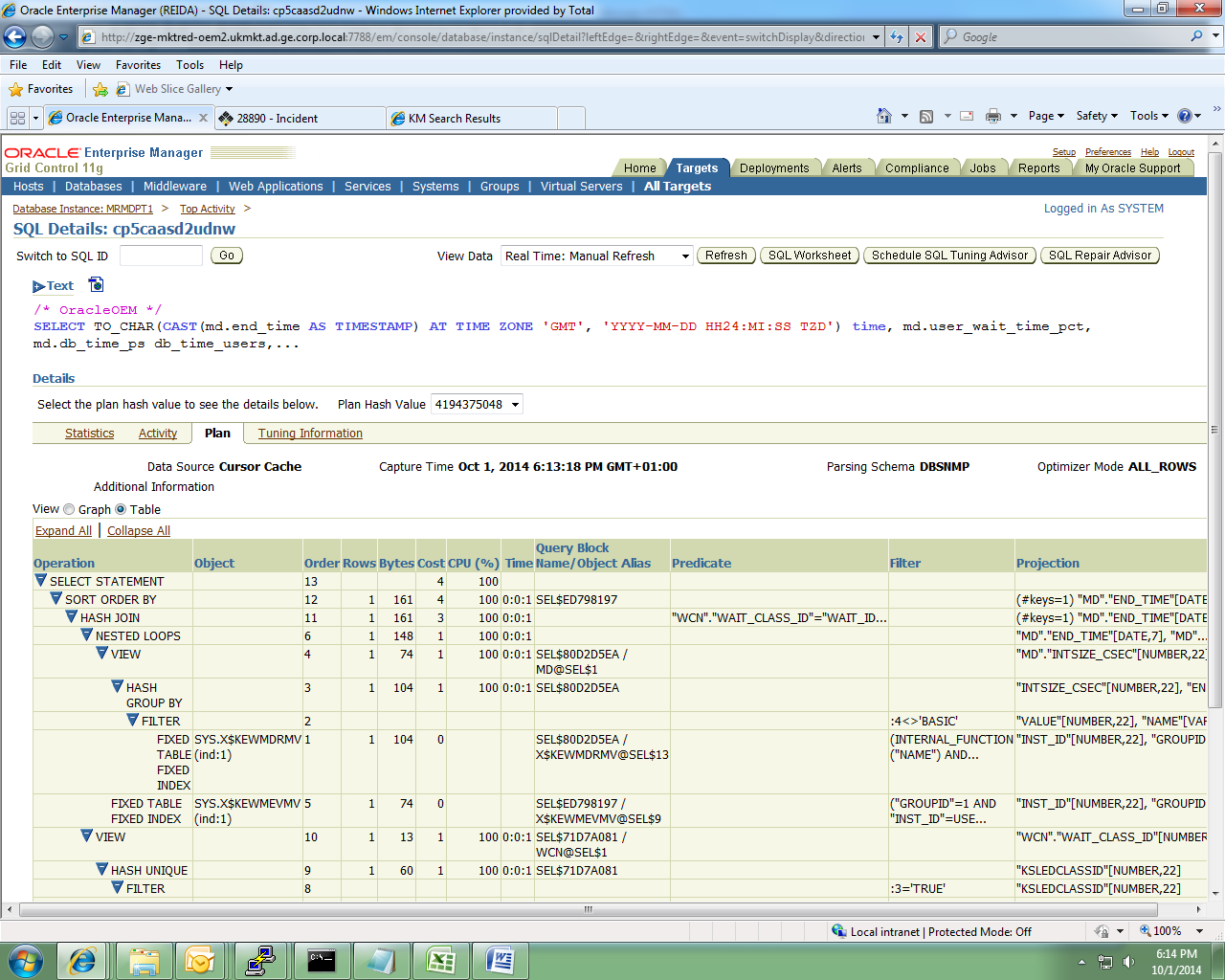Collapse the HASH JOIN row
The image size is (1225, 980).
[x=71, y=616]
